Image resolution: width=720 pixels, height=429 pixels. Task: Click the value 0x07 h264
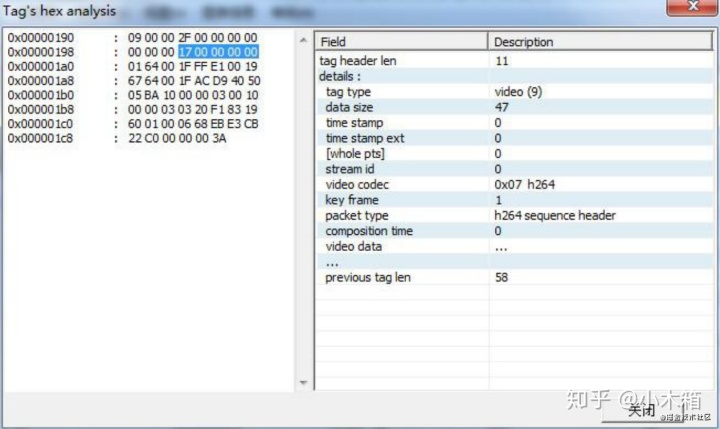[x=525, y=185]
